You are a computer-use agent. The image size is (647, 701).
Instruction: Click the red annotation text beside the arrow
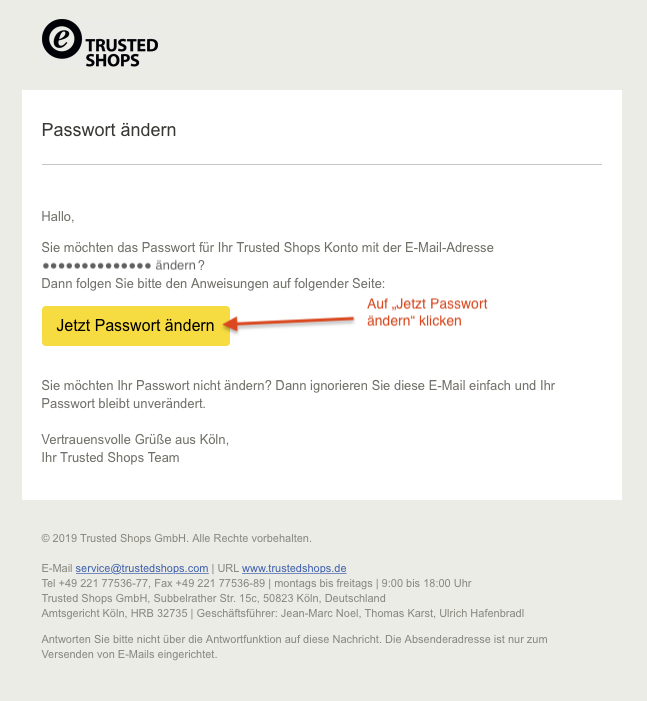pyautogui.click(x=428, y=312)
